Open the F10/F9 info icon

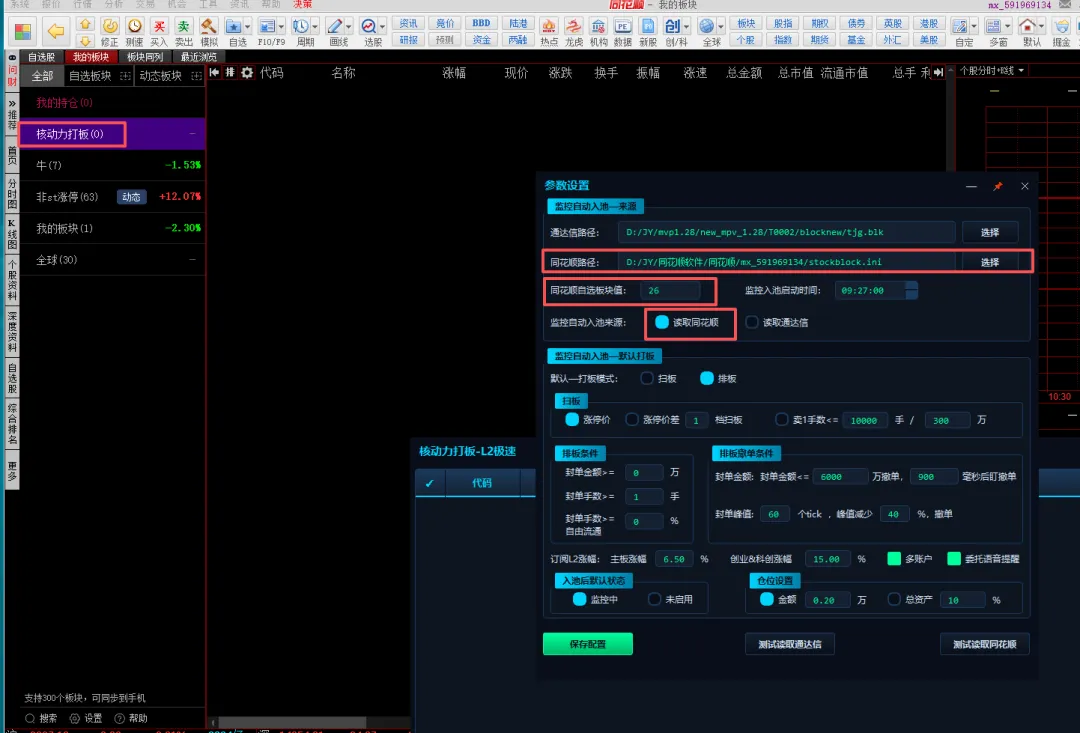pos(267,27)
